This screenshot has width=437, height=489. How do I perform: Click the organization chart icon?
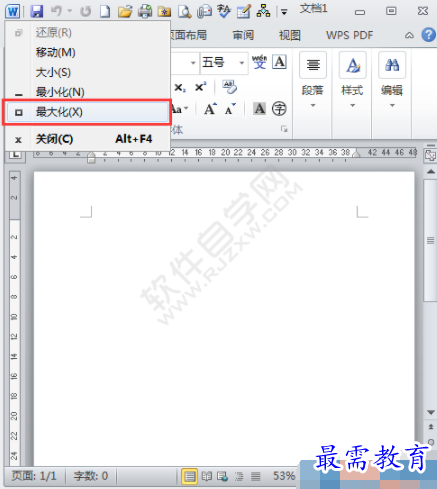[x=263, y=11]
